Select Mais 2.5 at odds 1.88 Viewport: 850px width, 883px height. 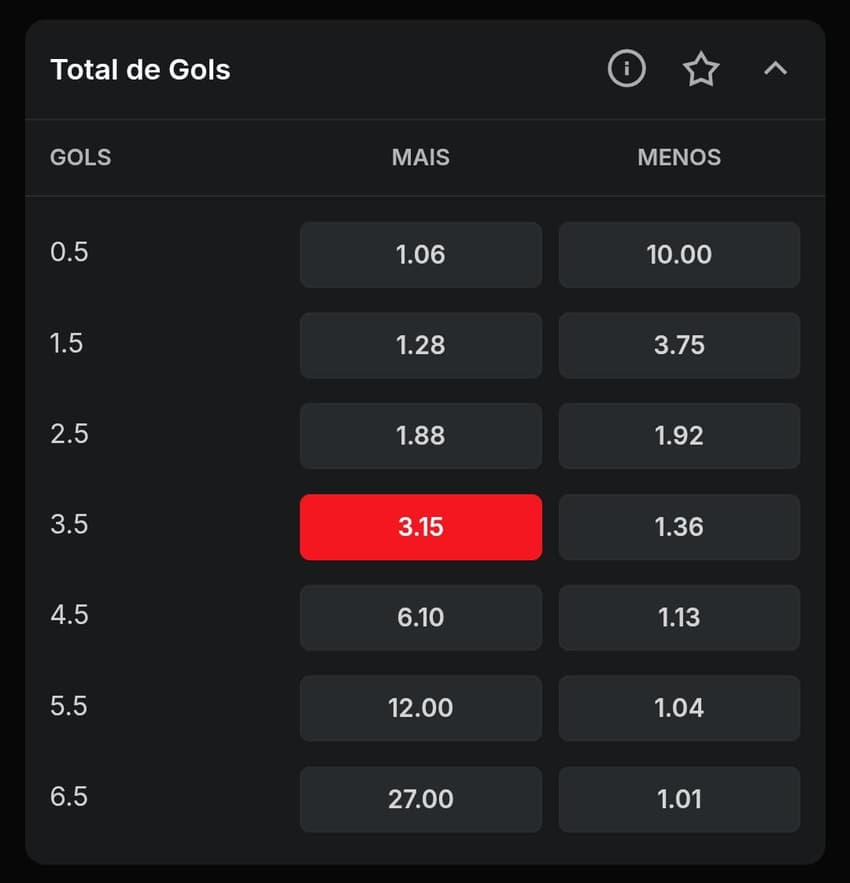[x=420, y=436]
